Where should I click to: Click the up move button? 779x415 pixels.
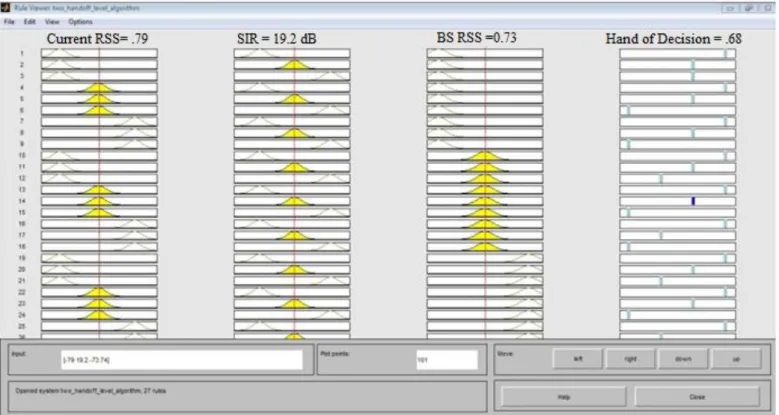pyautogui.click(x=736, y=358)
